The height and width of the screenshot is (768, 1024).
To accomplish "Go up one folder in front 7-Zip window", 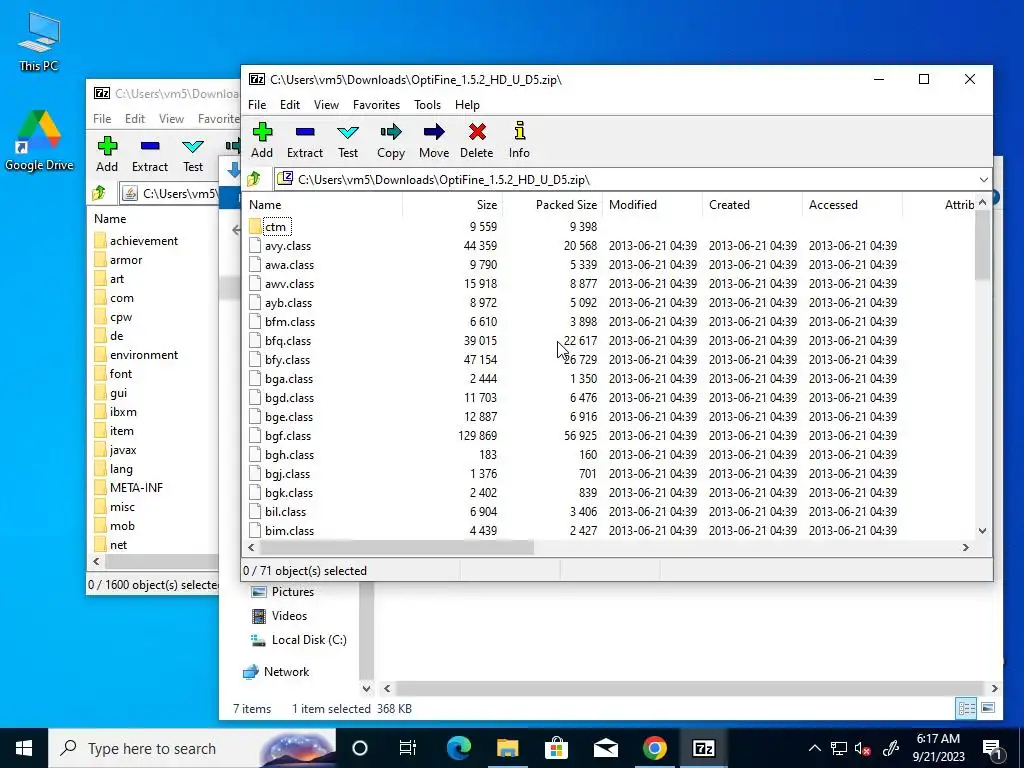I will point(254,179).
